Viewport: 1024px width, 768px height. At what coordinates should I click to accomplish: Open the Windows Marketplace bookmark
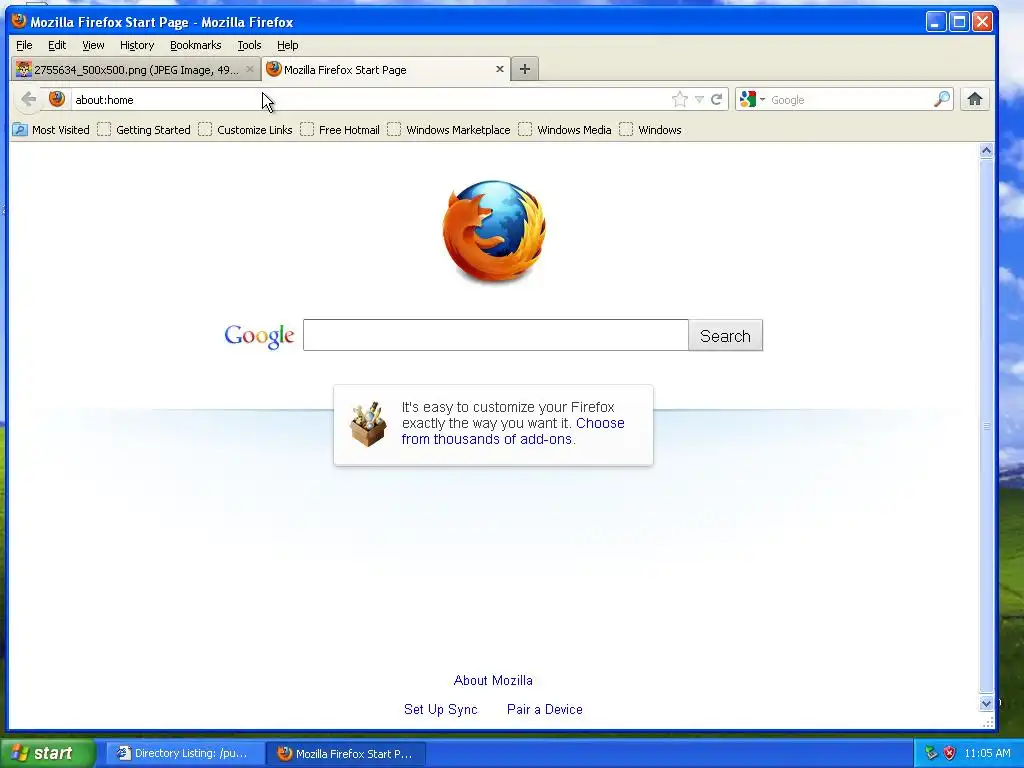point(449,130)
